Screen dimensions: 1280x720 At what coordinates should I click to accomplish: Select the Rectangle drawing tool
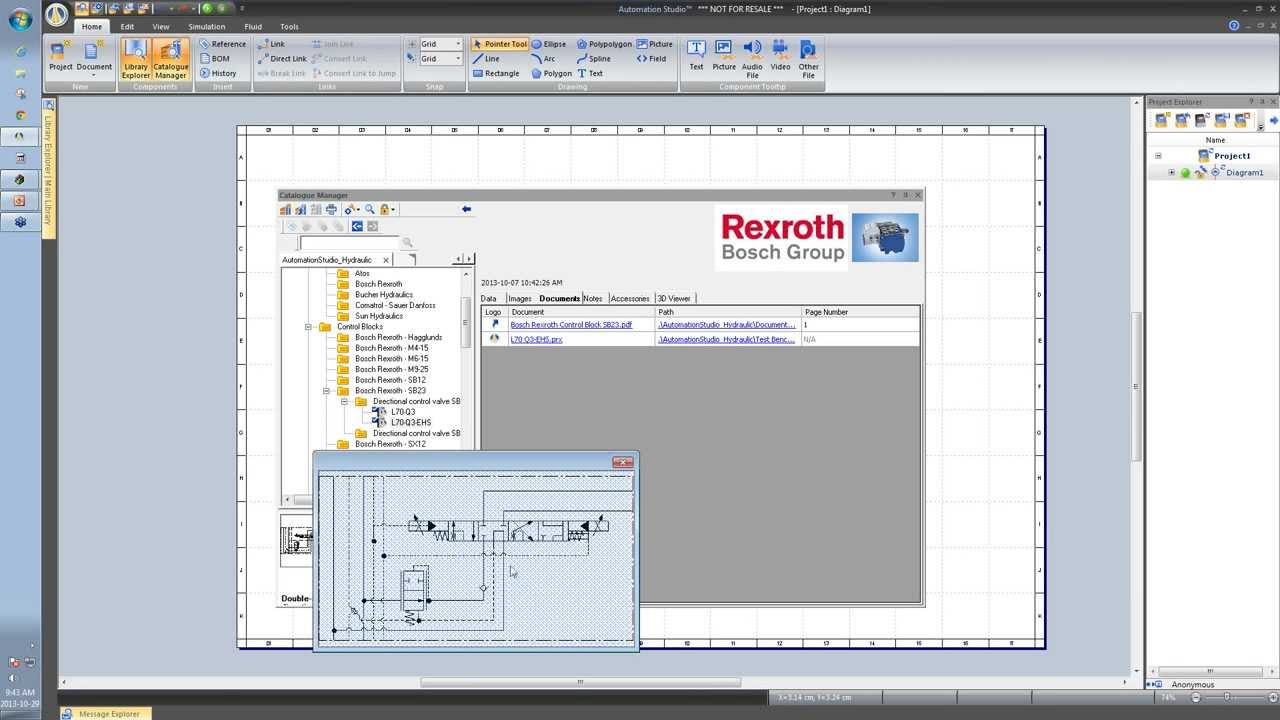coord(496,73)
